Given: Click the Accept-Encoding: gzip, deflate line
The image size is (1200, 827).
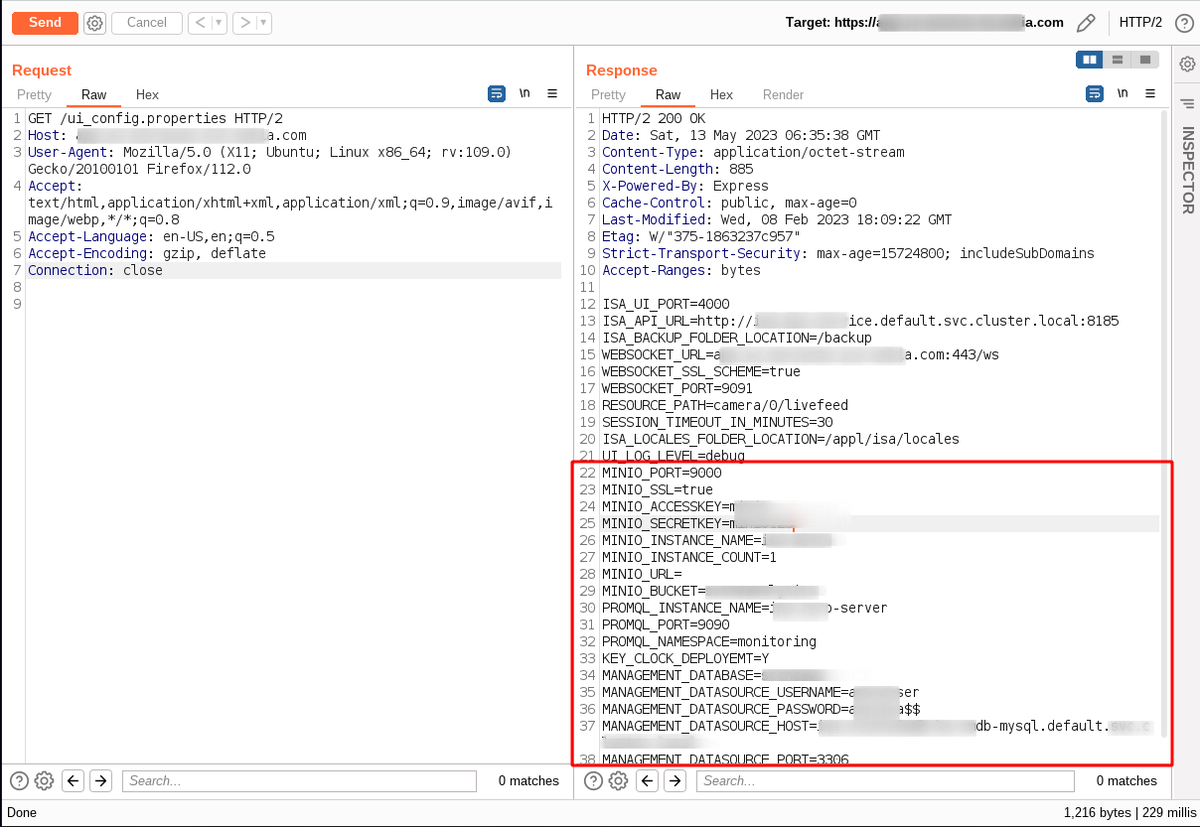Looking at the screenshot, I should (147, 253).
